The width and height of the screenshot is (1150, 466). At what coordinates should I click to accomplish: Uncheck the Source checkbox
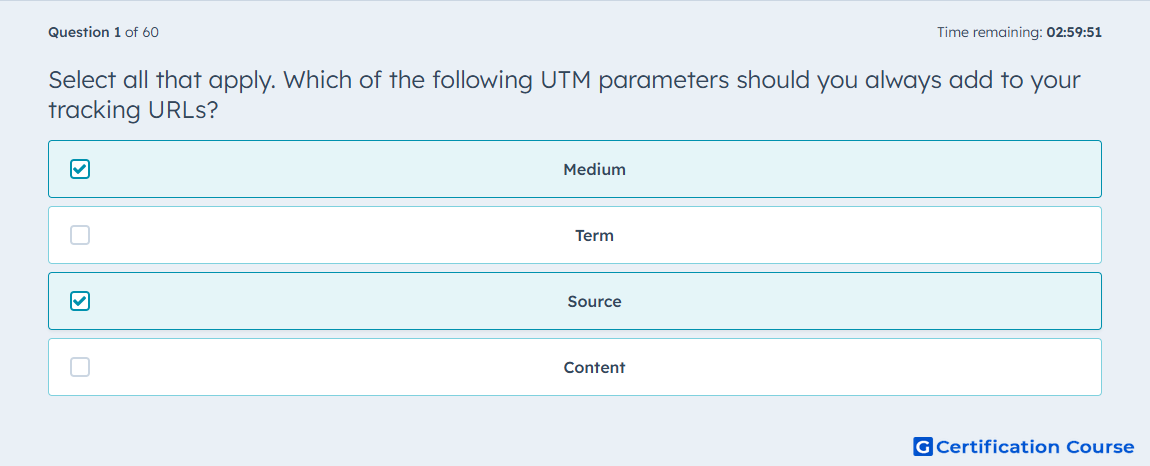click(x=80, y=301)
